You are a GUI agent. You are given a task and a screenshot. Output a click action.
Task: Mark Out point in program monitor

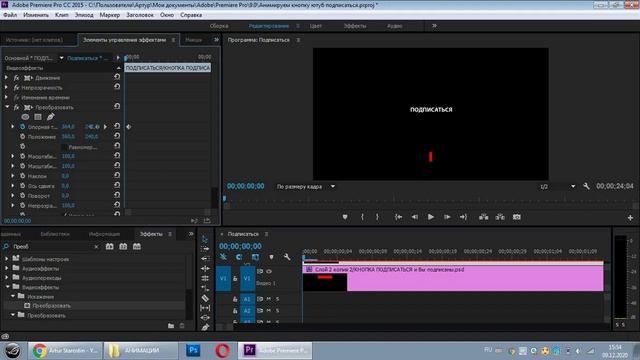click(377, 217)
